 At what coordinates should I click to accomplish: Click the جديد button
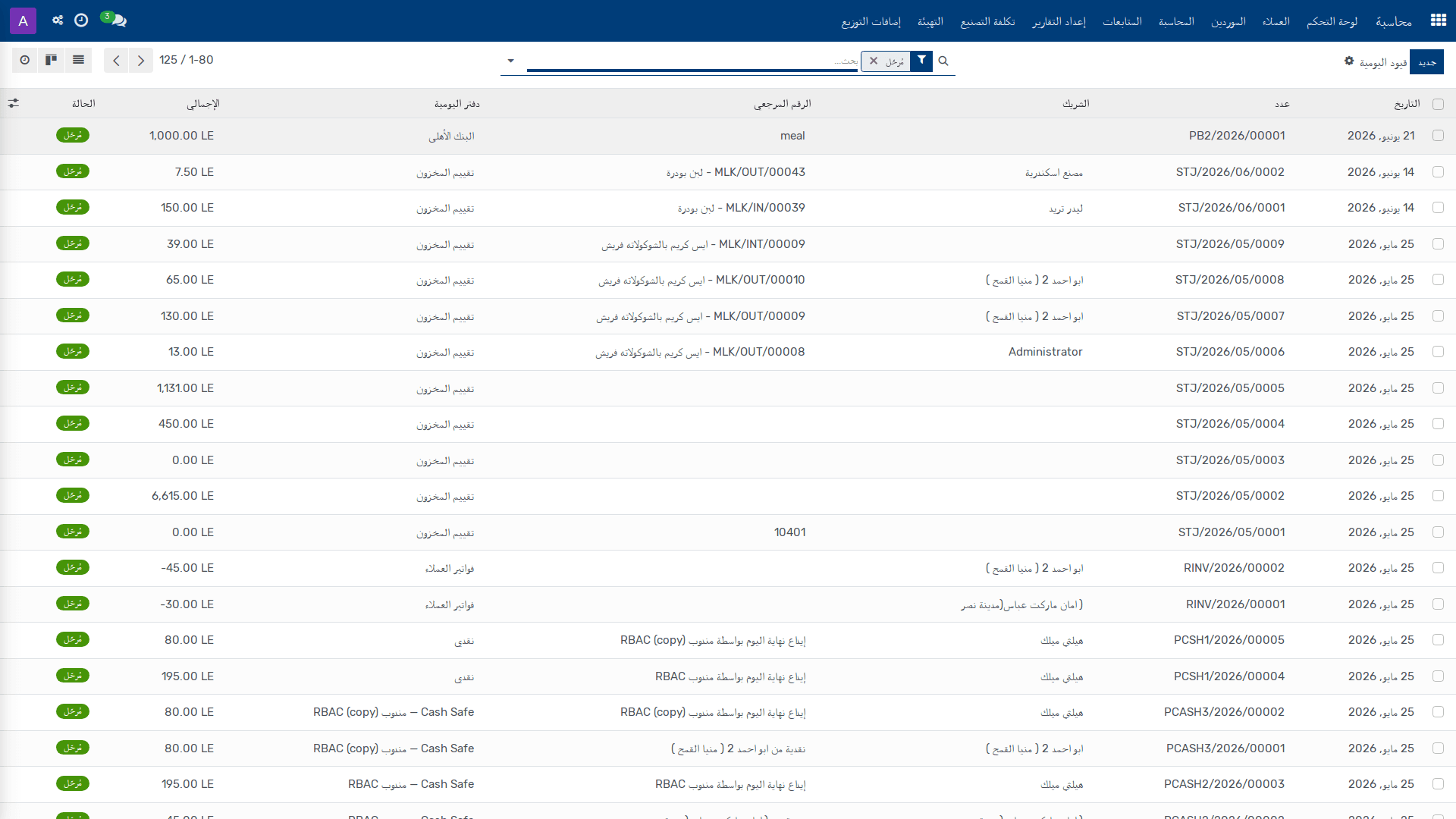(x=1427, y=62)
